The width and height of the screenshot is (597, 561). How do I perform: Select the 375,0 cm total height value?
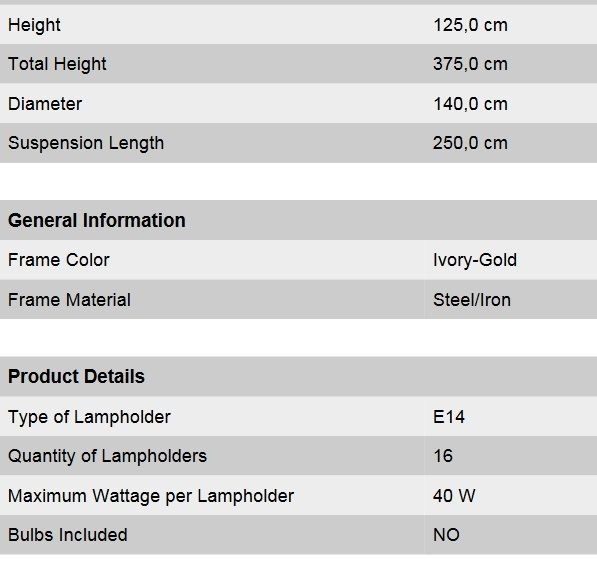(470, 64)
